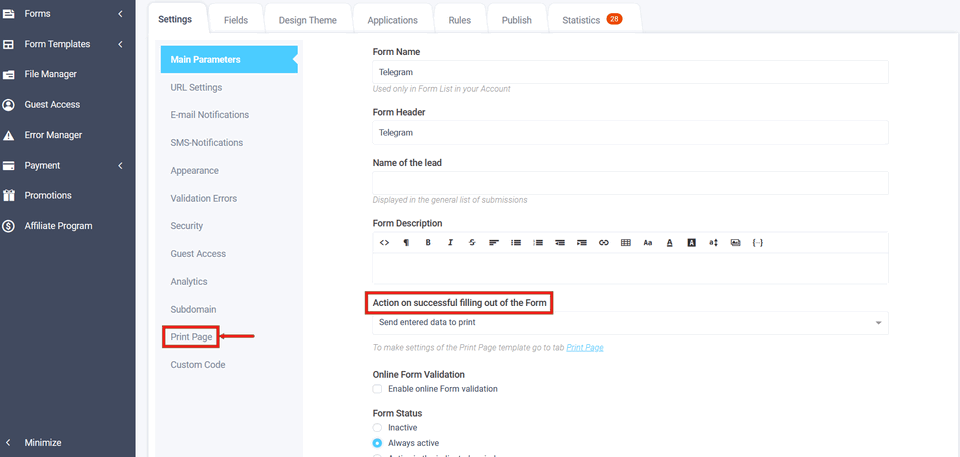960x457 pixels.
Task: Open the action on successful filling dropdown
Action: tap(630, 323)
